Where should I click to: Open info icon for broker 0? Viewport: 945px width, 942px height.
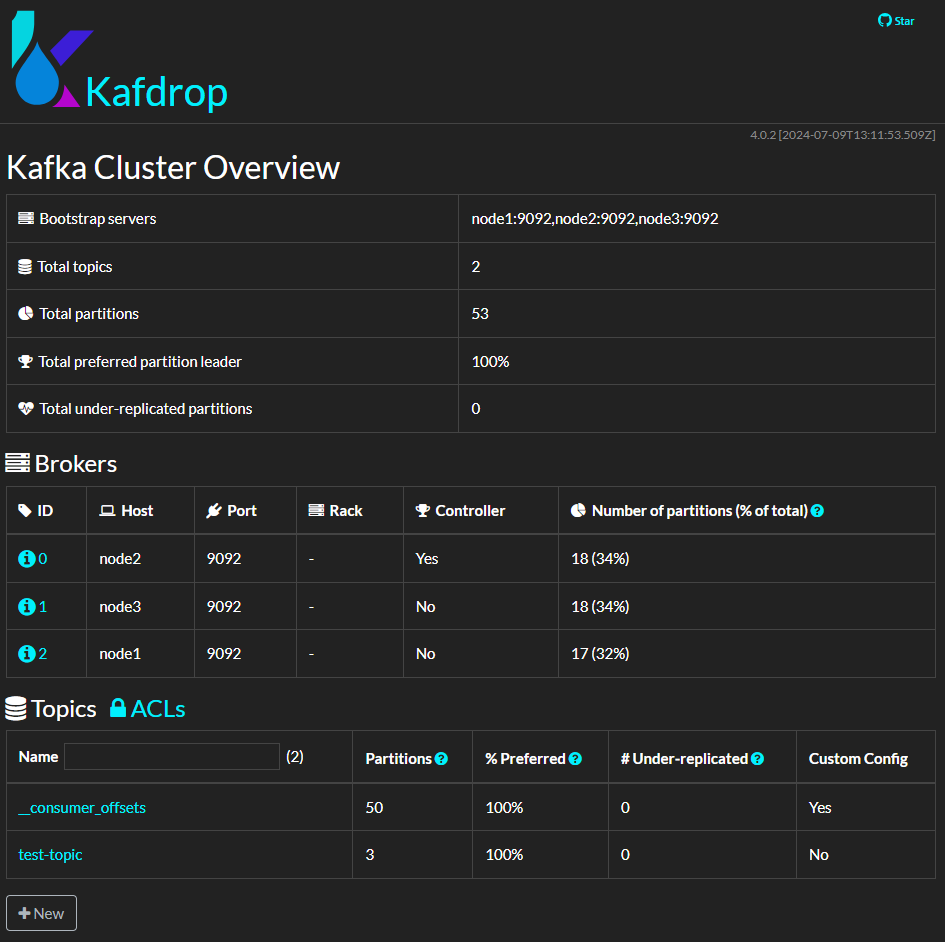[27, 559]
